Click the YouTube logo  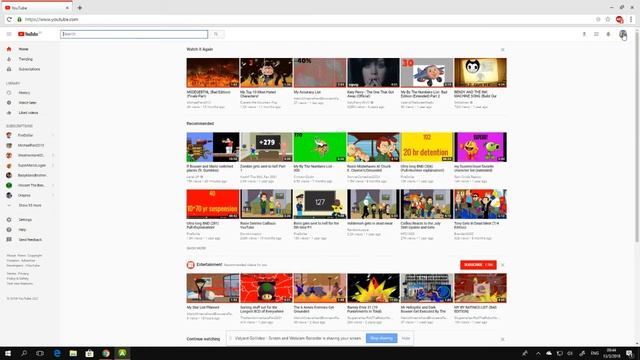(x=29, y=34)
